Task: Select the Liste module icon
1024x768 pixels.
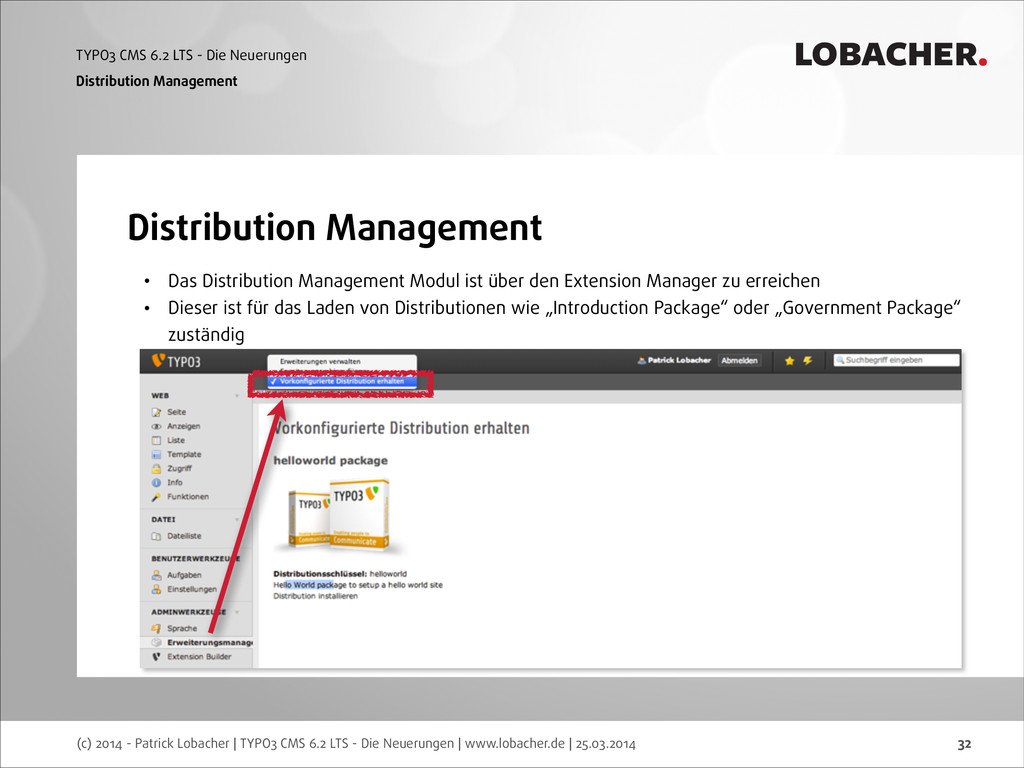Action: click(156, 440)
